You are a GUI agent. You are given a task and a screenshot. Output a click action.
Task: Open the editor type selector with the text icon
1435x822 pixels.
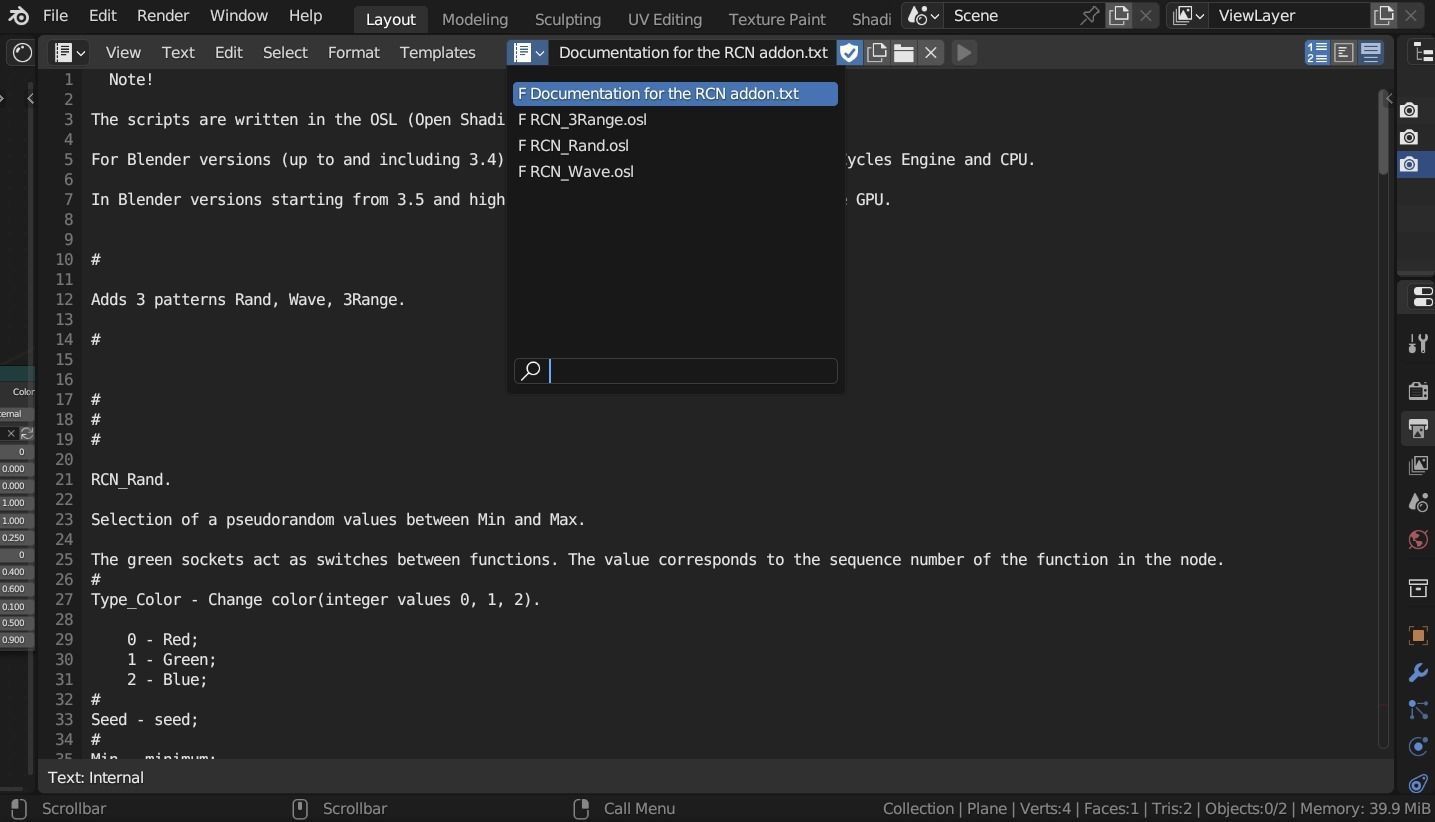(69, 52)
